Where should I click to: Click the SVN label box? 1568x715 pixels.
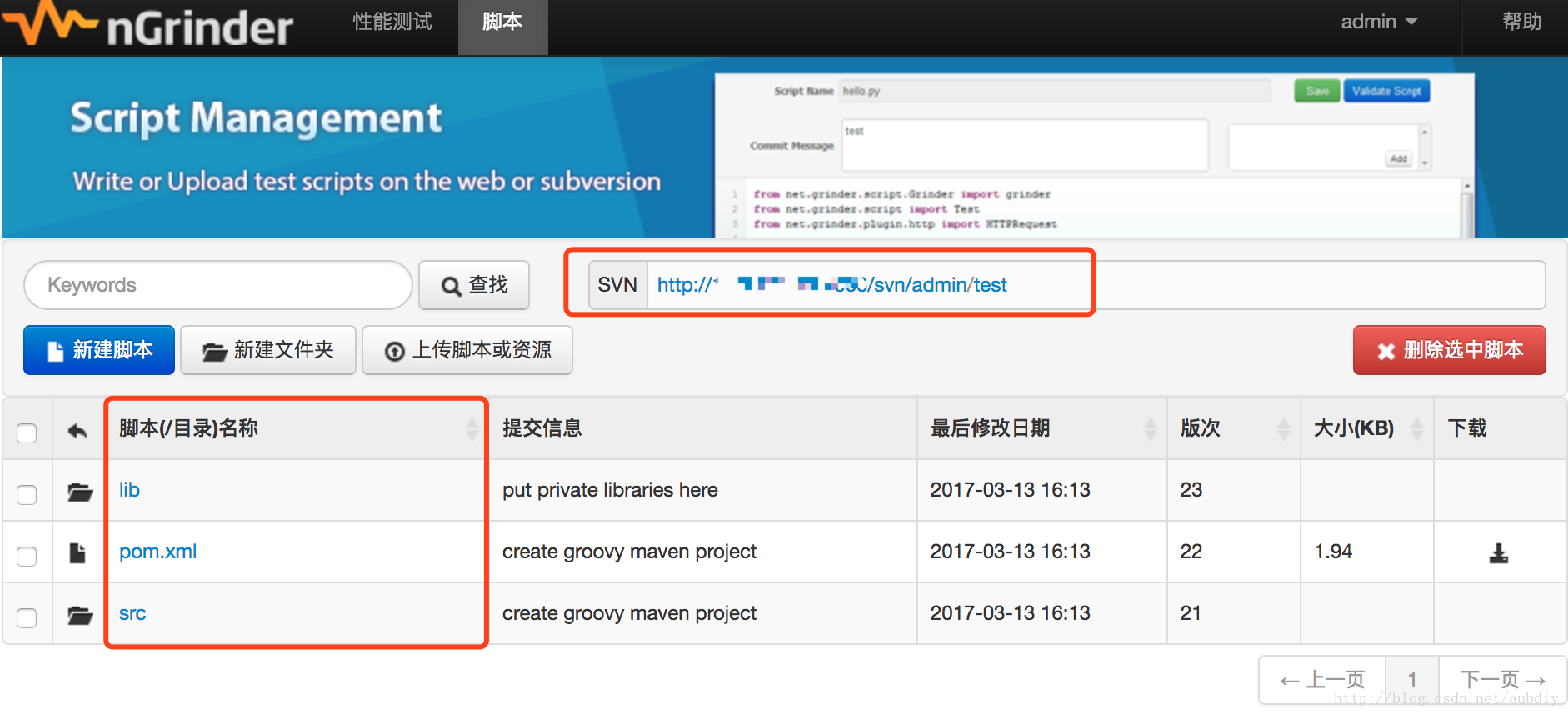tap(617, 285)
